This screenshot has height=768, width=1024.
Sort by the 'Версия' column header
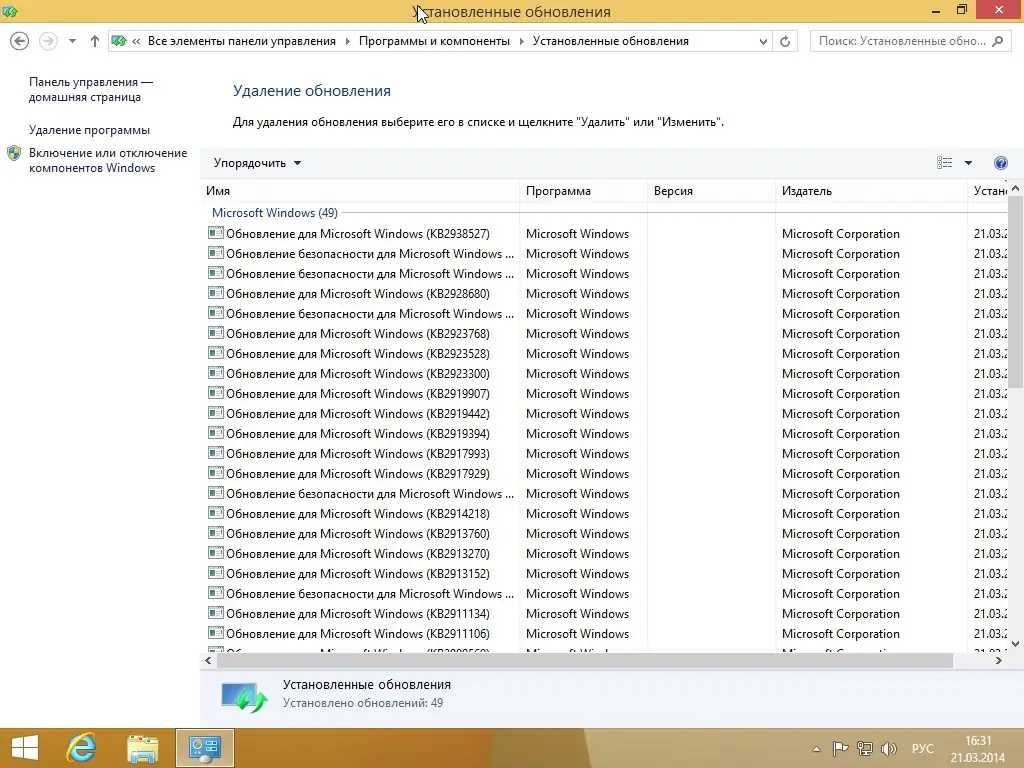711,191
